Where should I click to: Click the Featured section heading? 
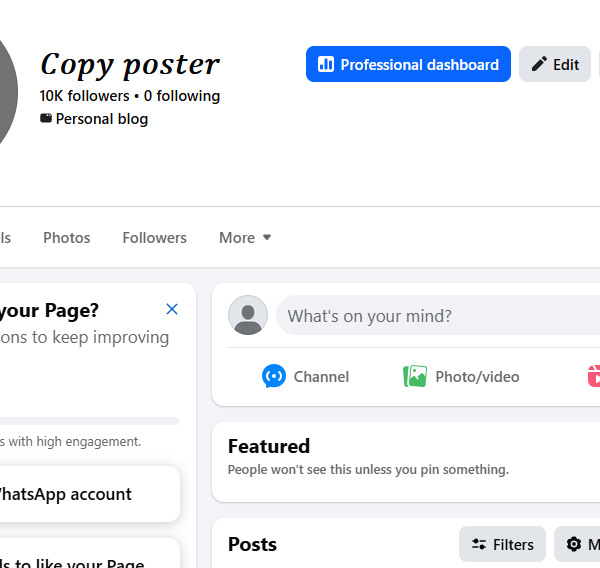pos(269,446)
